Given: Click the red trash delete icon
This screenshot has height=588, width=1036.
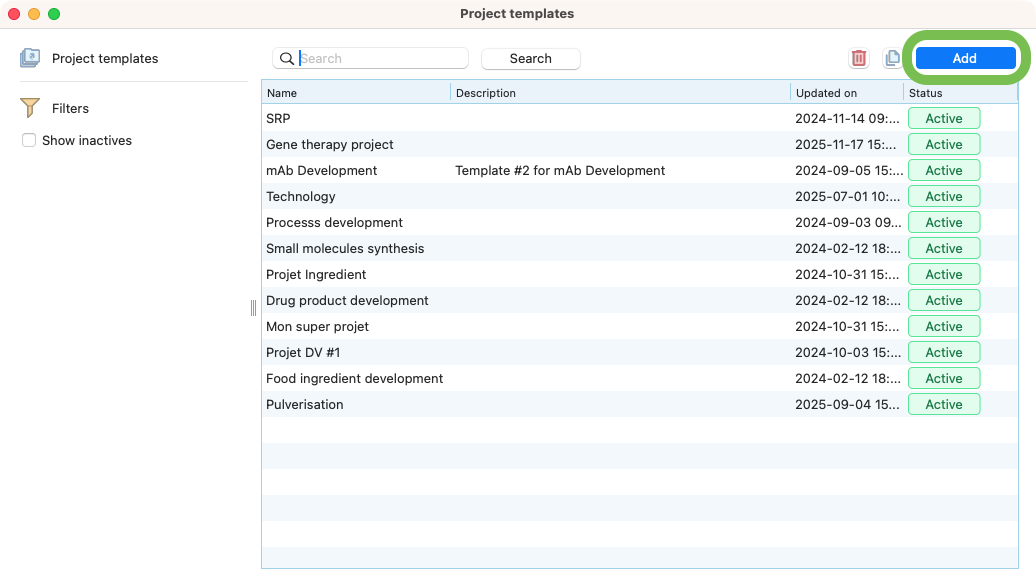Looking at the screenshot, I should (859, 58).
